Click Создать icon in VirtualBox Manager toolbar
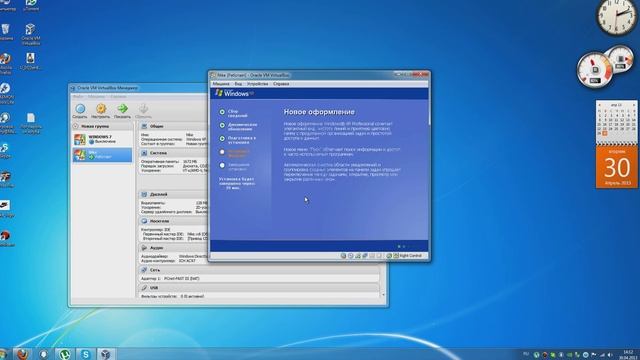This screenshot has width=640, height=360. pos(80,111)
